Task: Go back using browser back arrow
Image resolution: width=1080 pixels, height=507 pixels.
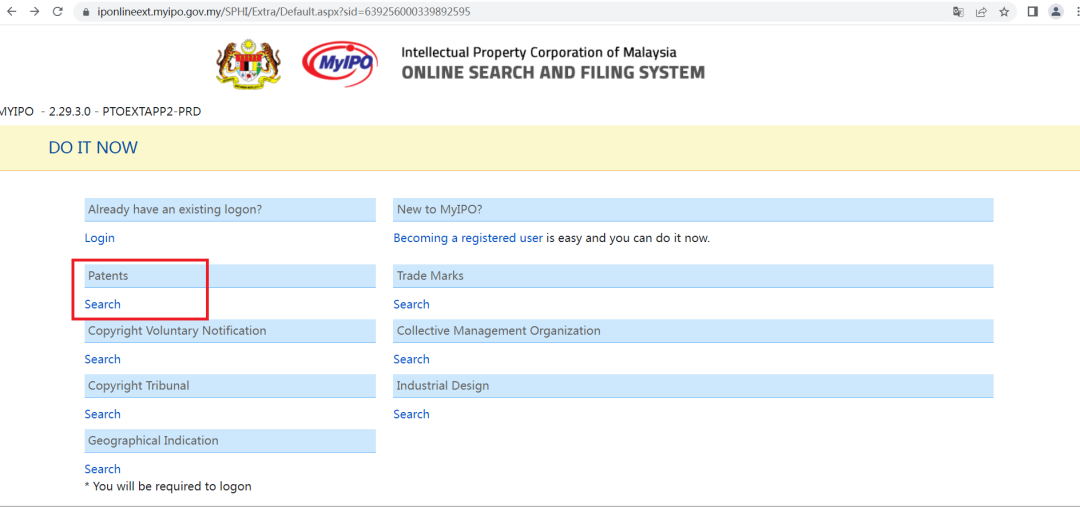Action: (11, 12)
